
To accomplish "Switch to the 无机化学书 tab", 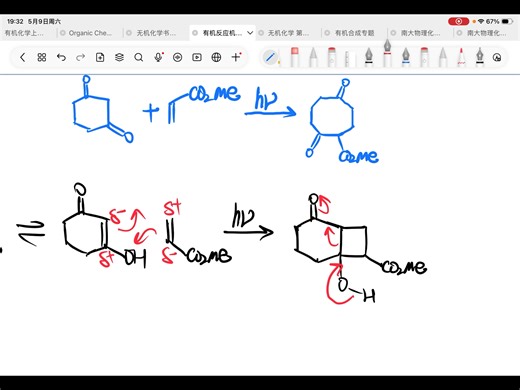I will [x=156, y=33].
